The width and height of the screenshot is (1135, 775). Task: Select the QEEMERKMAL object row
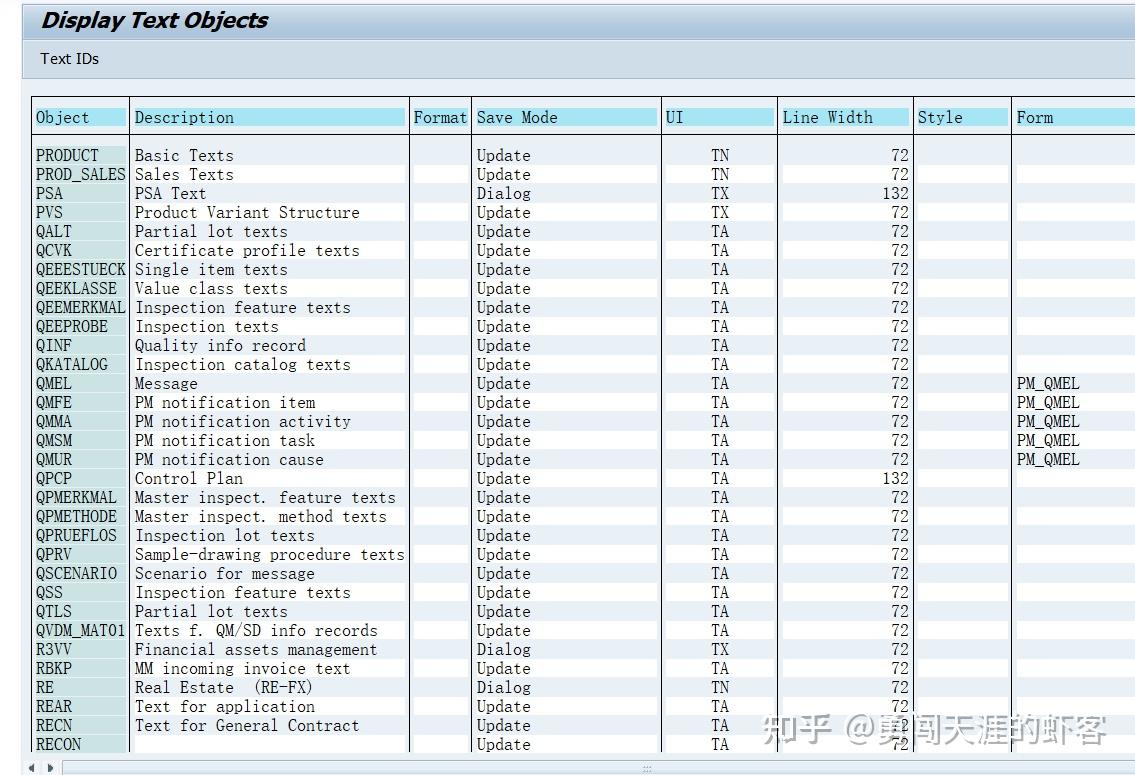tap(80, 308)
